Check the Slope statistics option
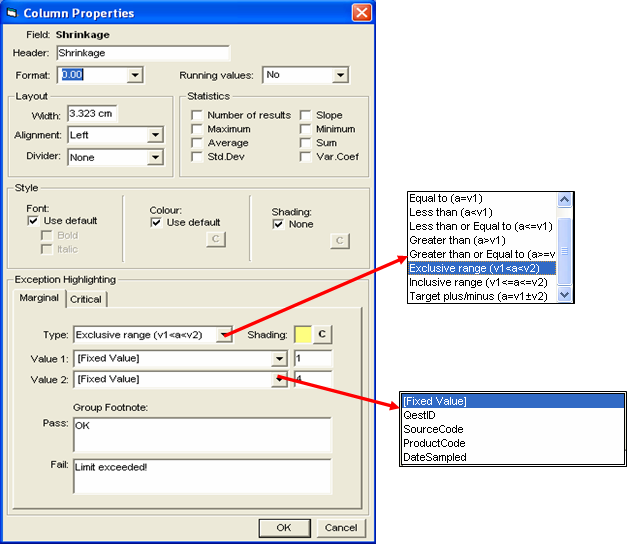 [306, 115]
